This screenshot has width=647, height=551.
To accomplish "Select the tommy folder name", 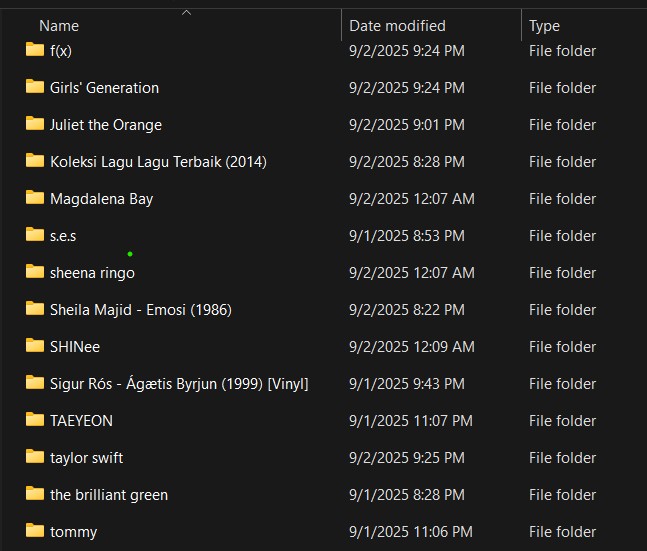I will tap(73, 532).
